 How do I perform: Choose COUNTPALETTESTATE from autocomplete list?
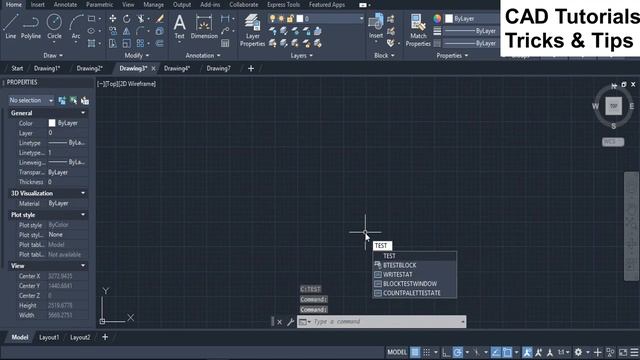click(x=414, y=293)
